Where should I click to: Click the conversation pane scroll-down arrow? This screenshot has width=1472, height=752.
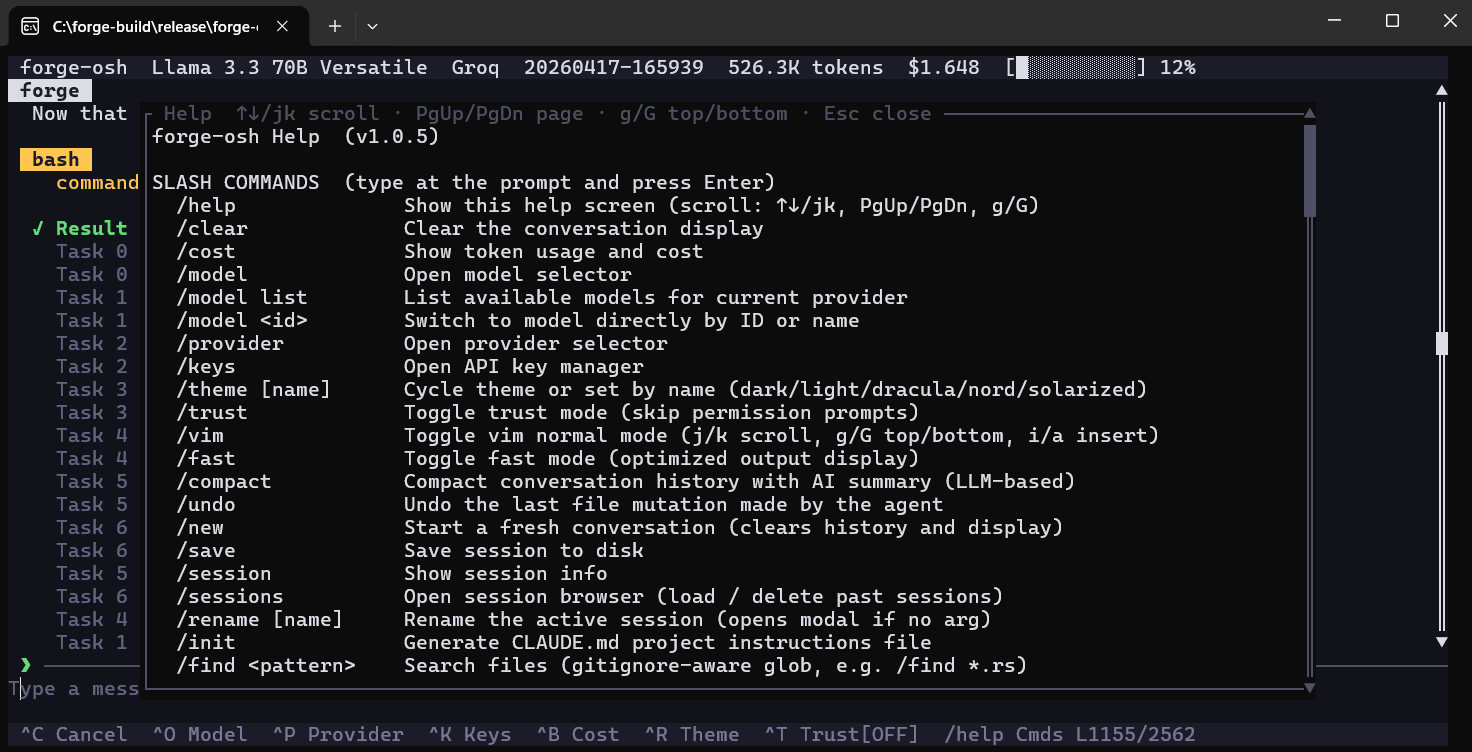[1441, 641]
